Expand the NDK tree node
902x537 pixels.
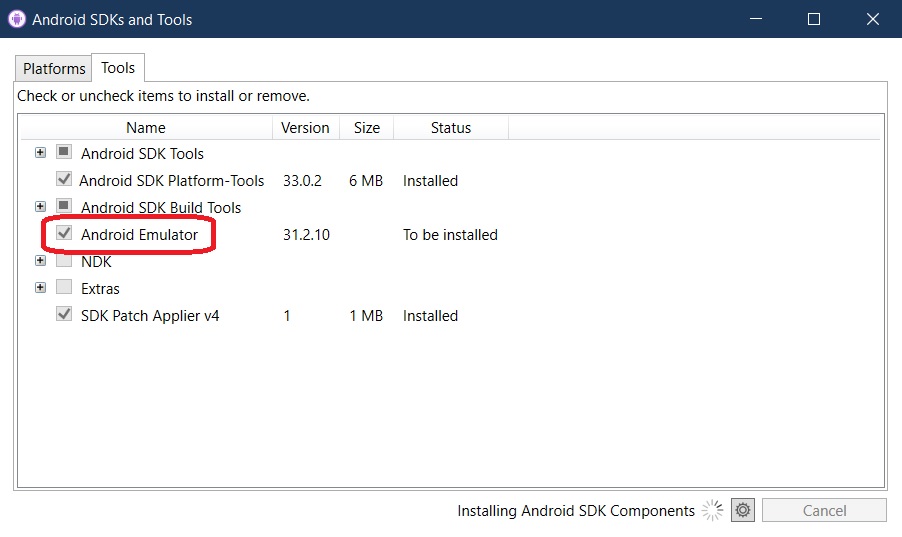pyautogui.click(x=40, y=260)
